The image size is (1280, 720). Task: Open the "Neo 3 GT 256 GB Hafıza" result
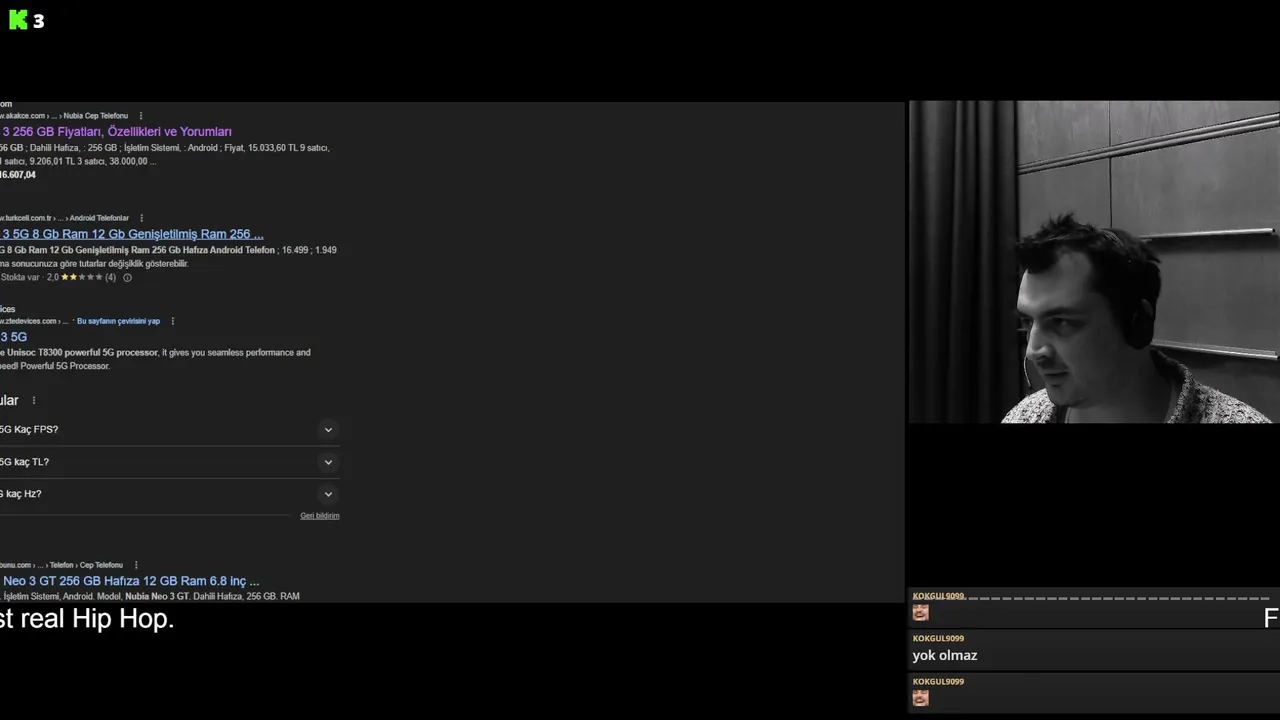(x=130, y=581)
